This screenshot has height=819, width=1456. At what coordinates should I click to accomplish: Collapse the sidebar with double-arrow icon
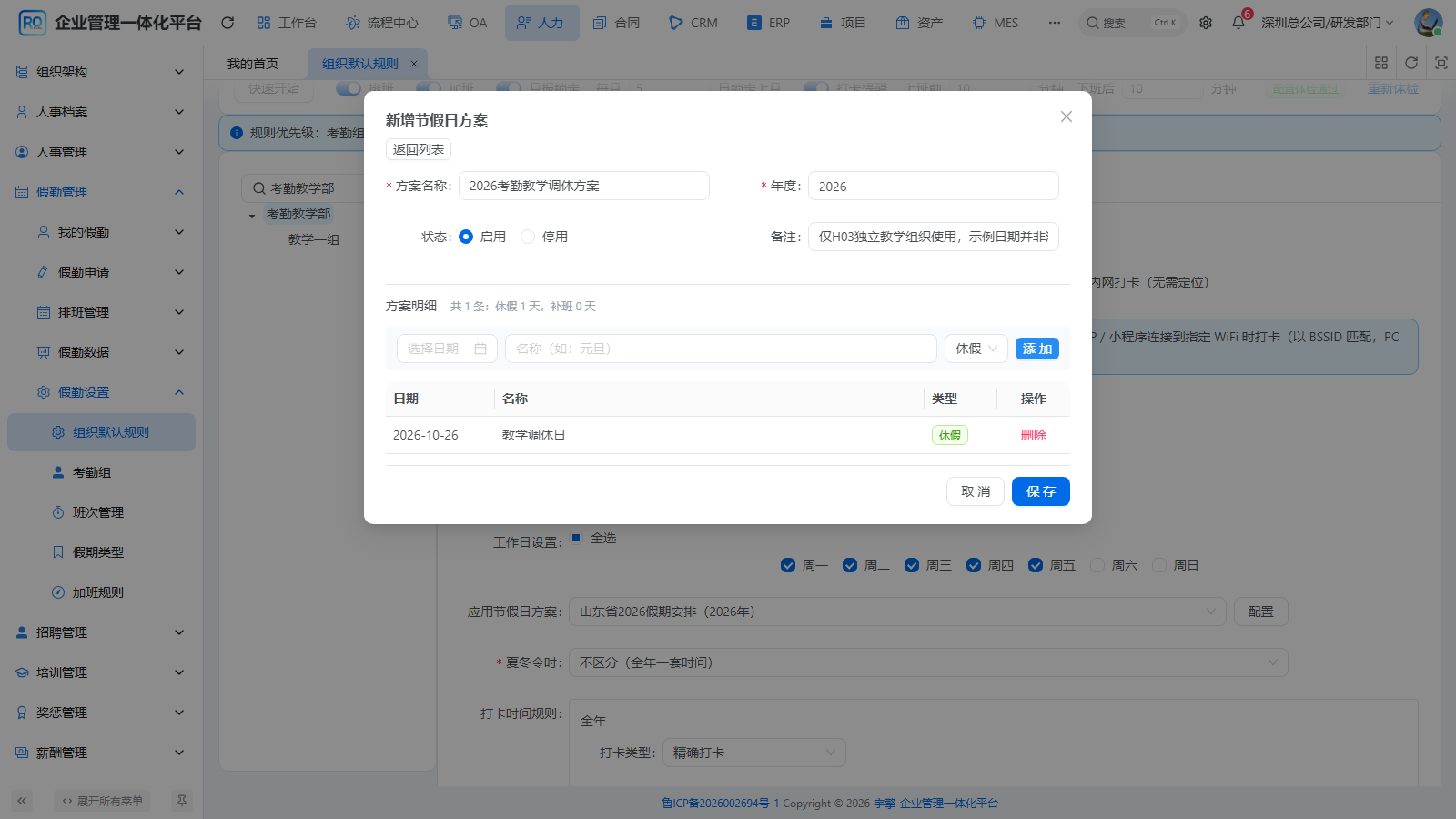(x=23, y=801)
